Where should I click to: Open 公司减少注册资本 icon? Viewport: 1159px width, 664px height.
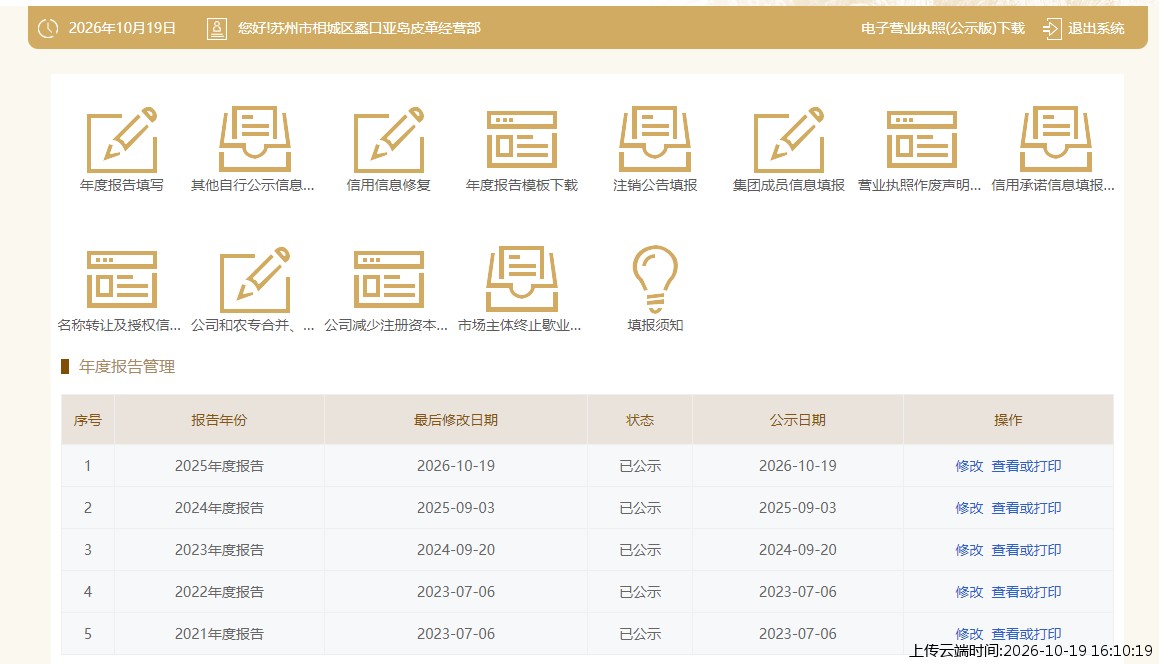(x=389, y=280)
